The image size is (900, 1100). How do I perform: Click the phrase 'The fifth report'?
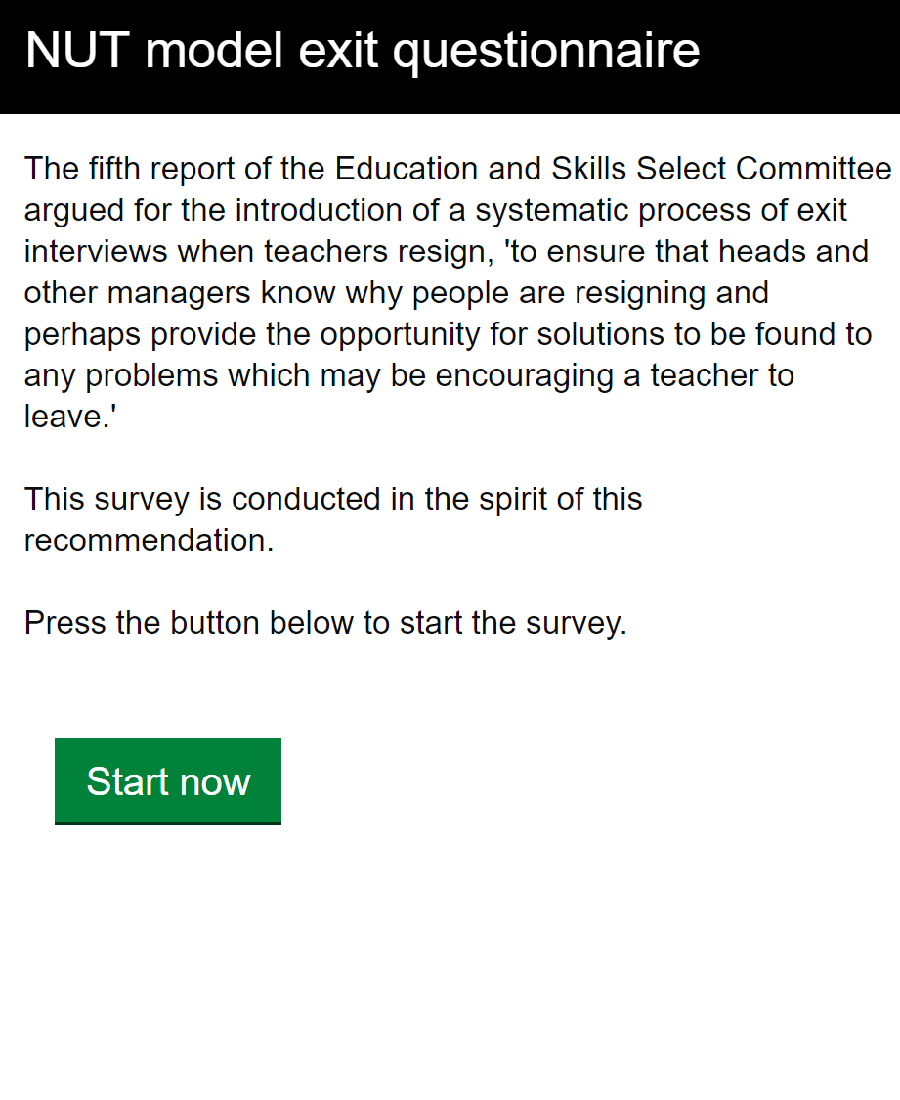[x=128, y=169]
